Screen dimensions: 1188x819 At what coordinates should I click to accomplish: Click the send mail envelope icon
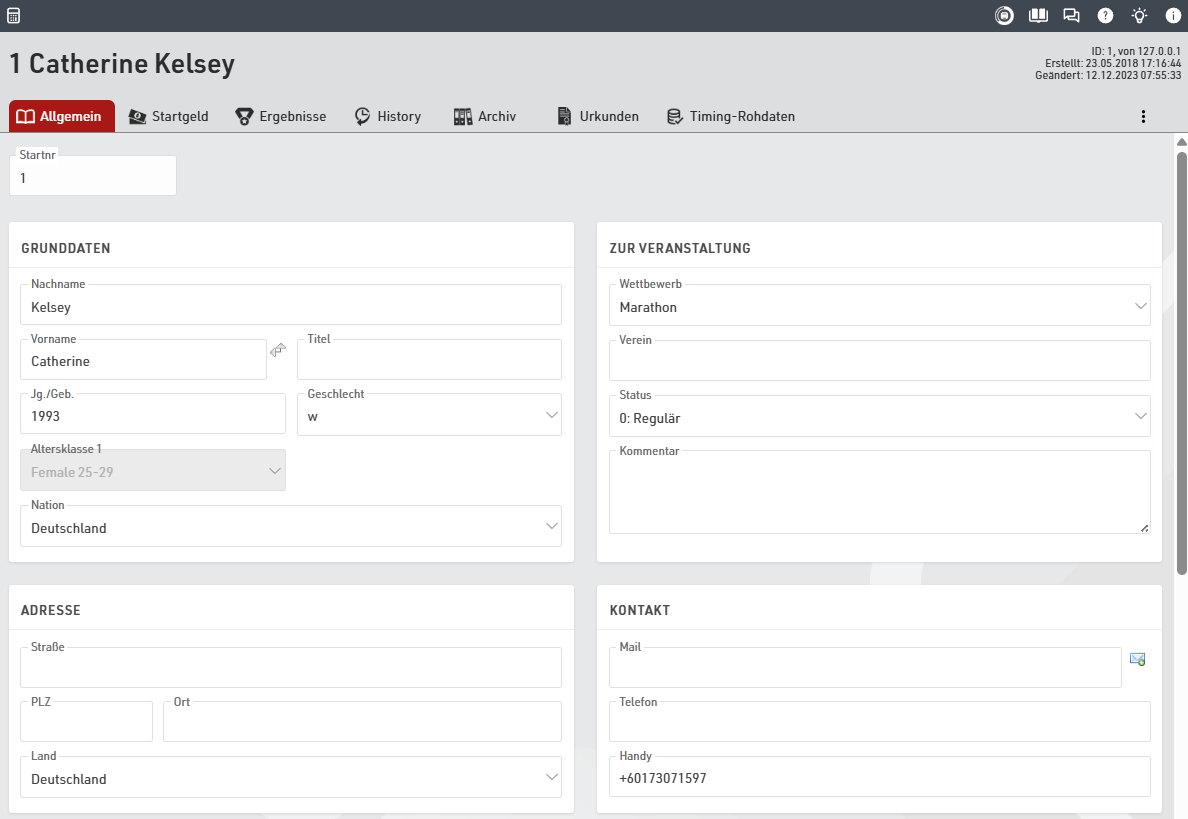[1137, 659]
